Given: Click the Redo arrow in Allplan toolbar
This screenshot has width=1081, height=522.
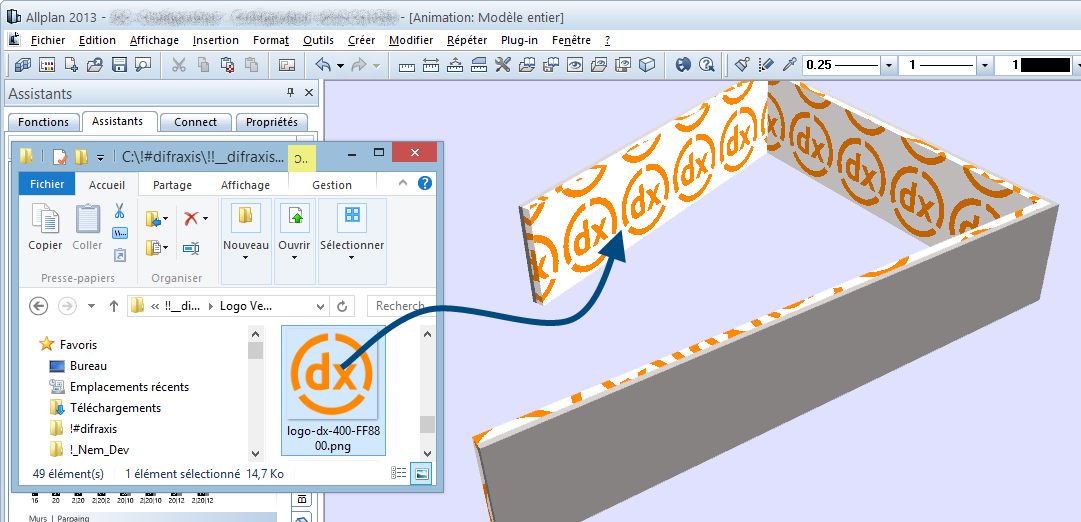Looking at the screenshot, I should click(x=358, y=66).
